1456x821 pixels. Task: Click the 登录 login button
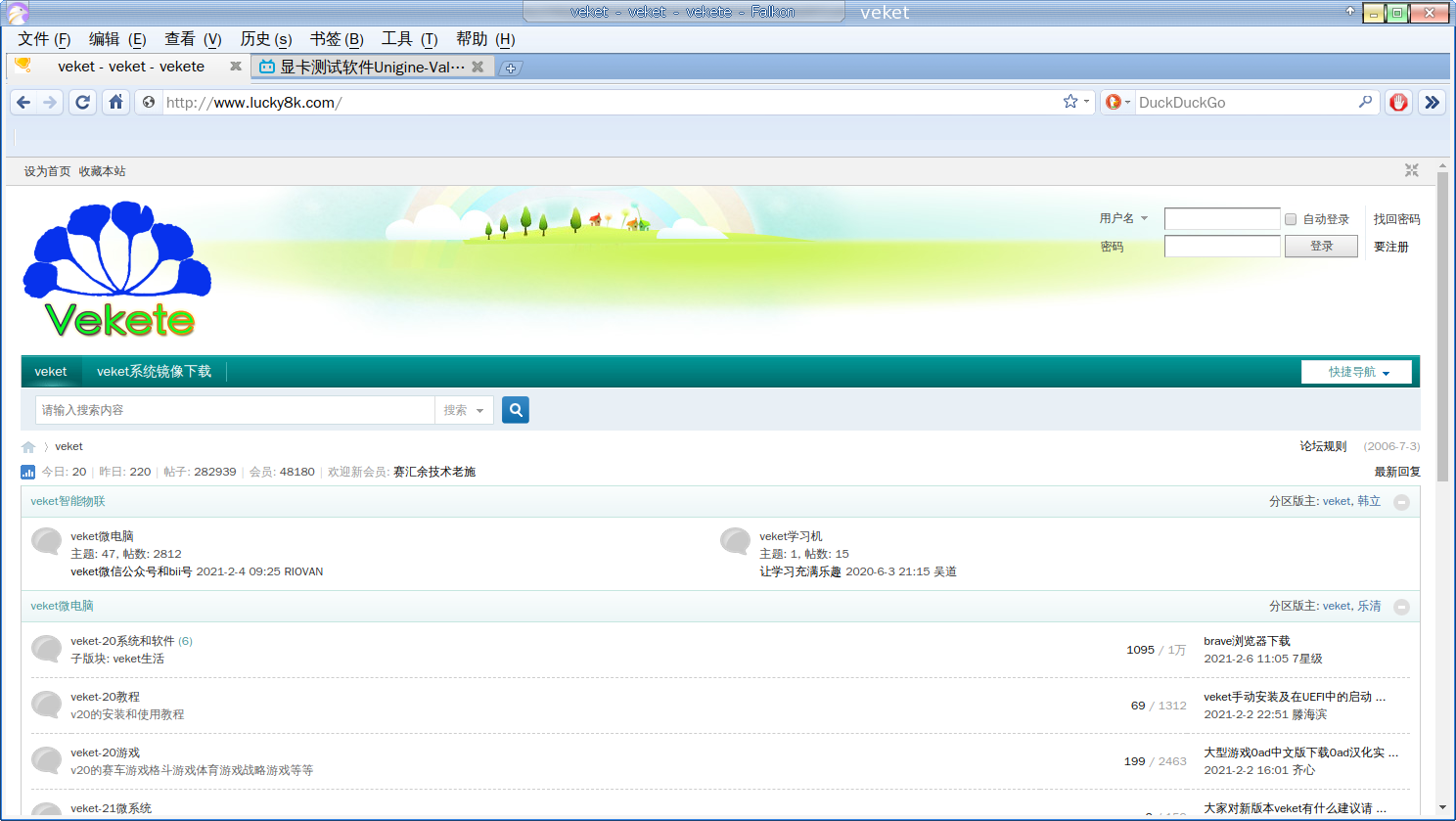pos(1321,246)
